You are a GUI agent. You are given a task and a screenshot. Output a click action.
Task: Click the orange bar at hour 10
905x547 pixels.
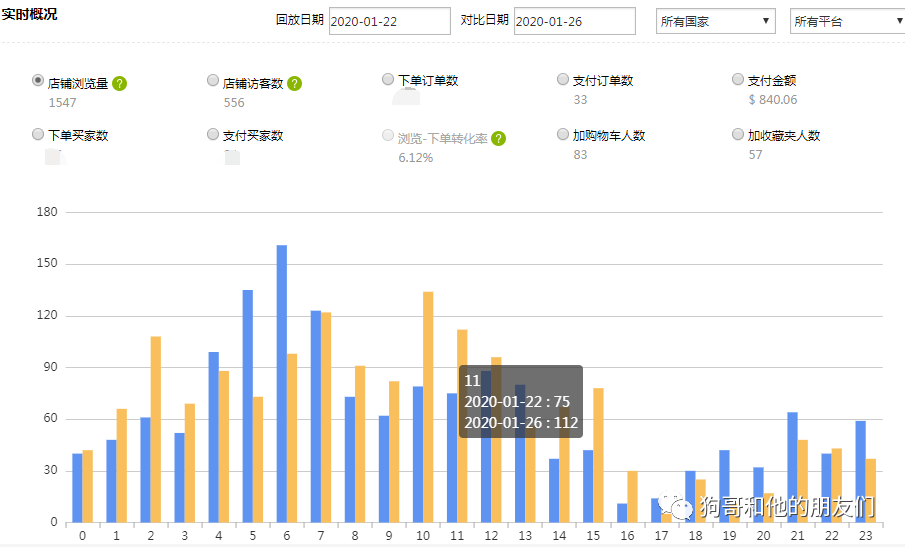pos(428,407)
